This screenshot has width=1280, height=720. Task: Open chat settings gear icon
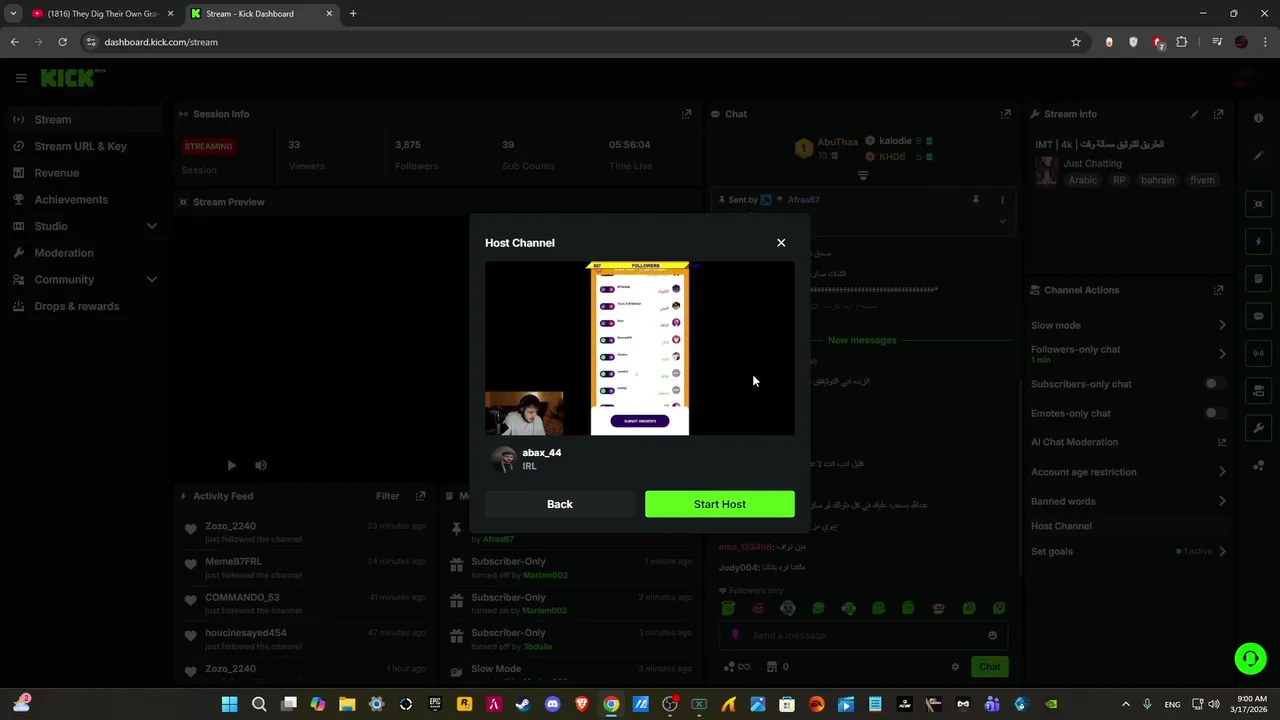point(955,667)
